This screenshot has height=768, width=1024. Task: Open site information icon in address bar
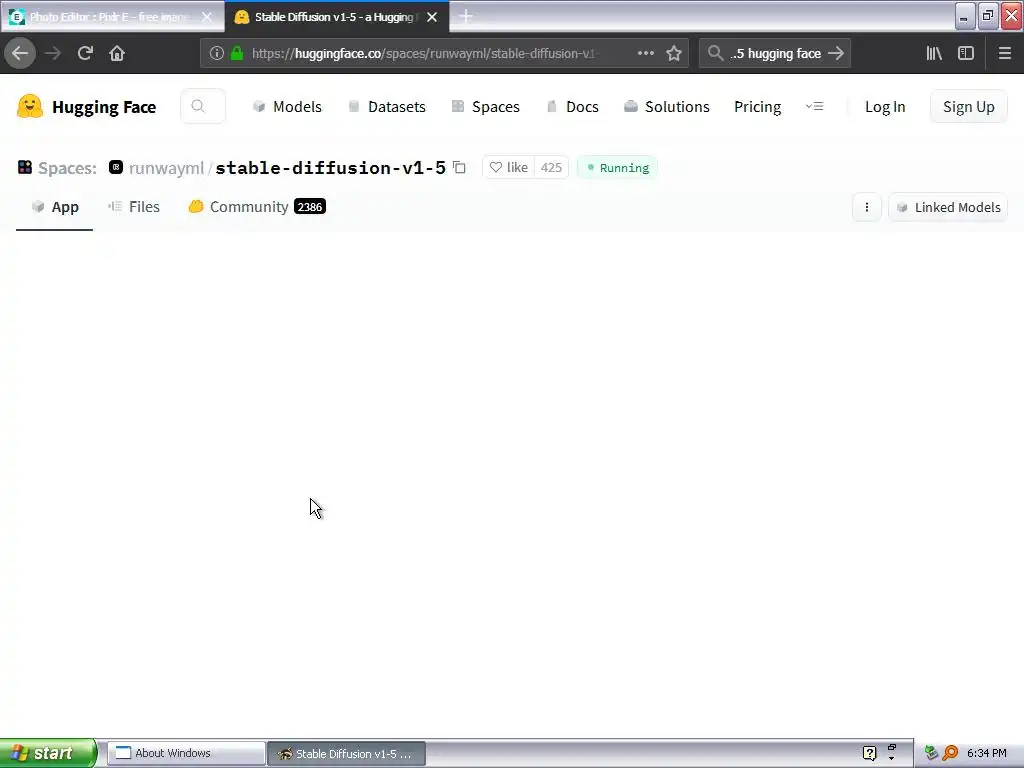217,54
